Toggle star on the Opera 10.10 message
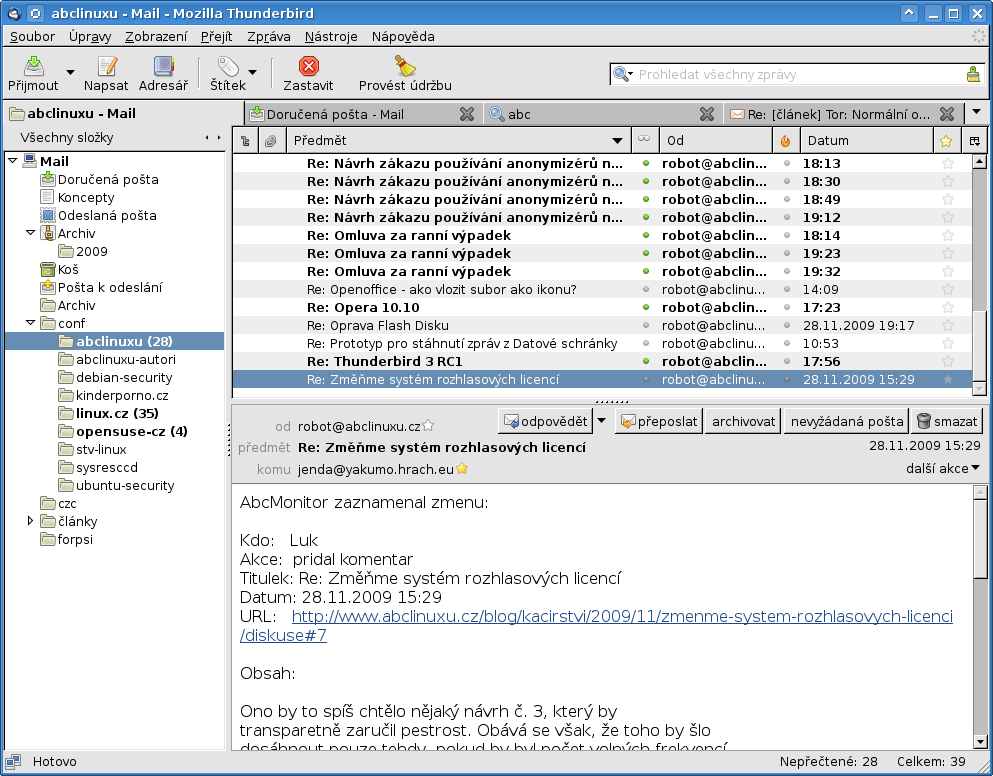Screen dimensions: 993x776 pyautogui.click(x=947, y=307)
